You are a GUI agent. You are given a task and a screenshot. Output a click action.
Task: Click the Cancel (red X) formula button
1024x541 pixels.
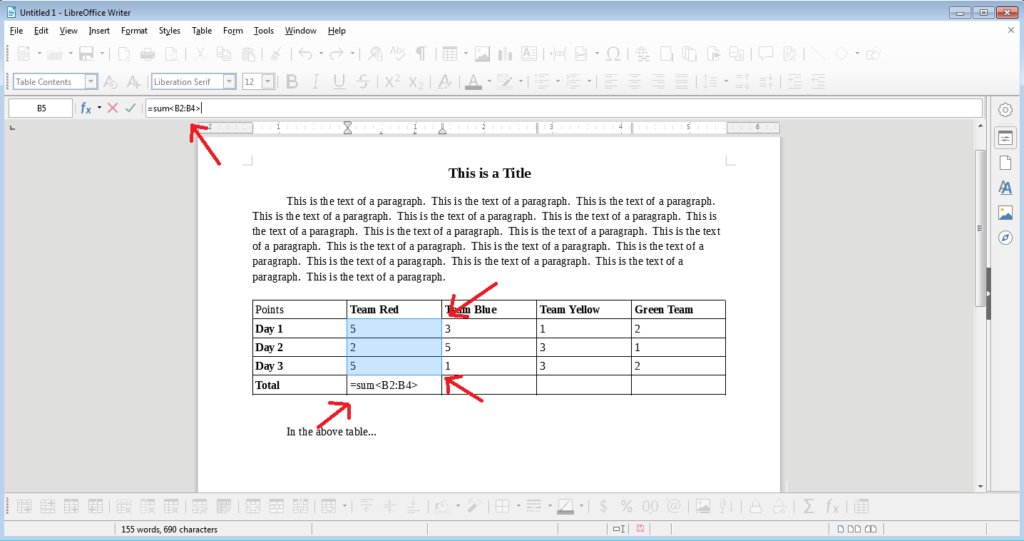112,108
